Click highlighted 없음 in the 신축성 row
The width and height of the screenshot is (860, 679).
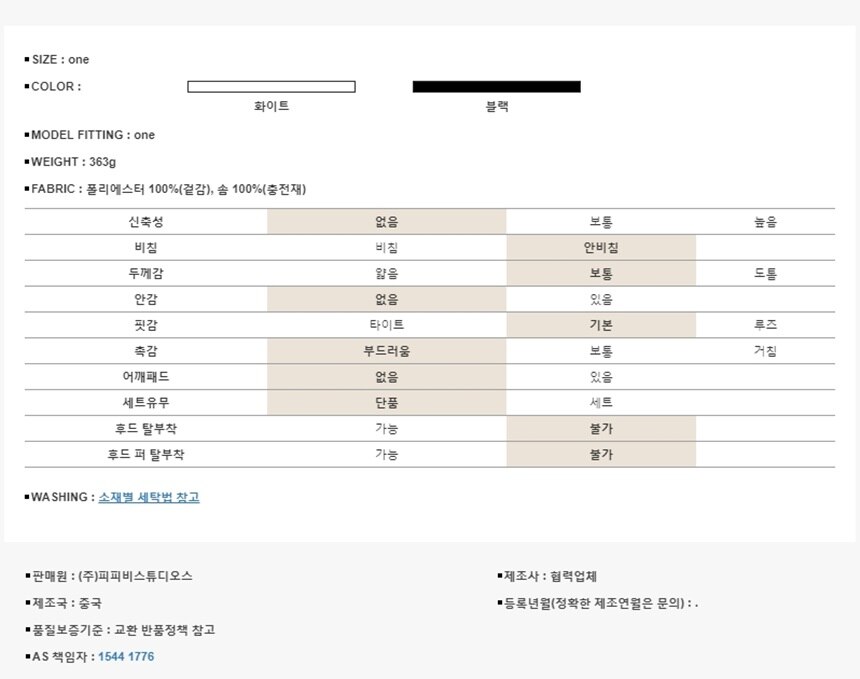(386, 222)
